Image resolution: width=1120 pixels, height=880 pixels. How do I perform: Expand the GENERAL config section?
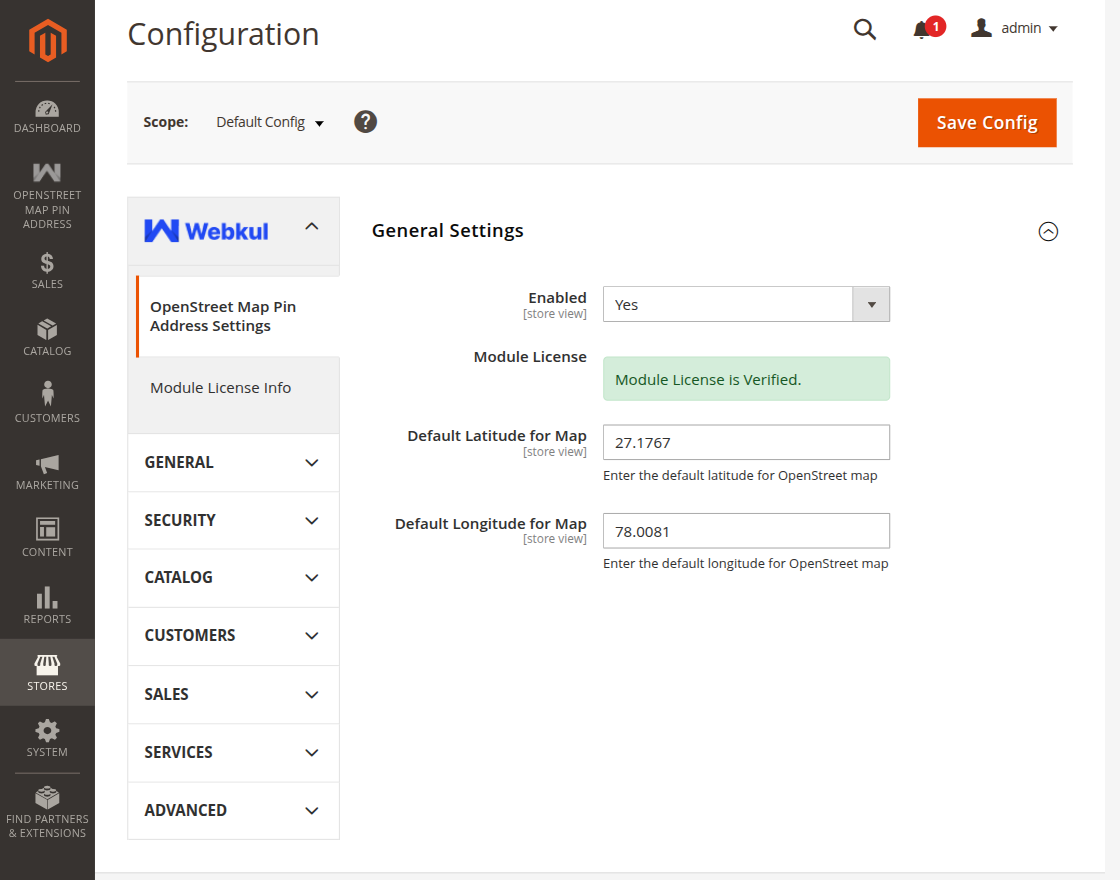click(x=234, y=462)
